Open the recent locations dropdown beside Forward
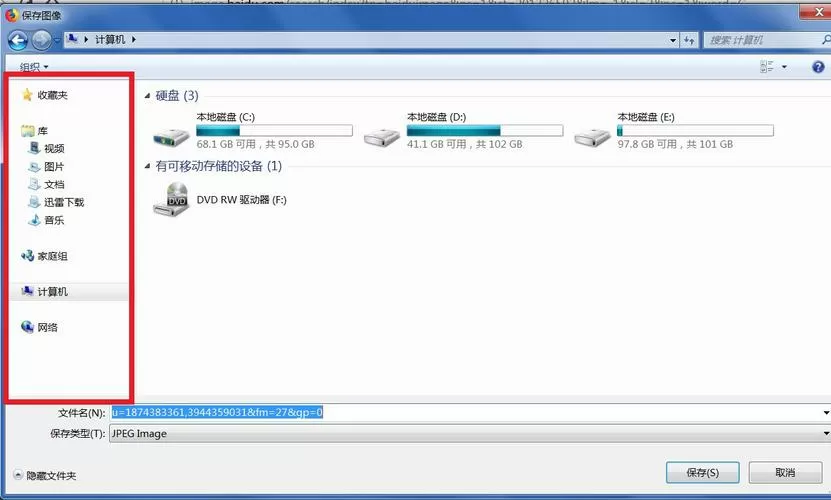831x500 pixels. point(57,40)
